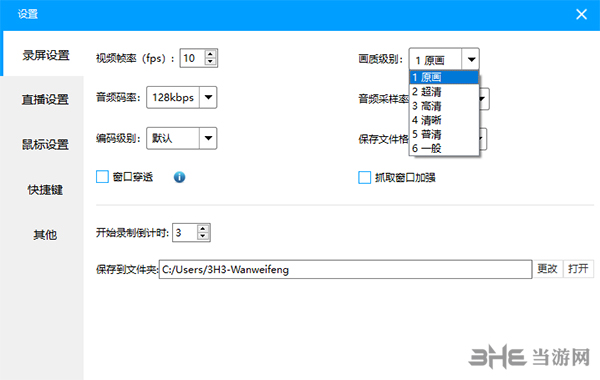
Task: Select 3 高清 in the quality list
Action: [444, 106]
